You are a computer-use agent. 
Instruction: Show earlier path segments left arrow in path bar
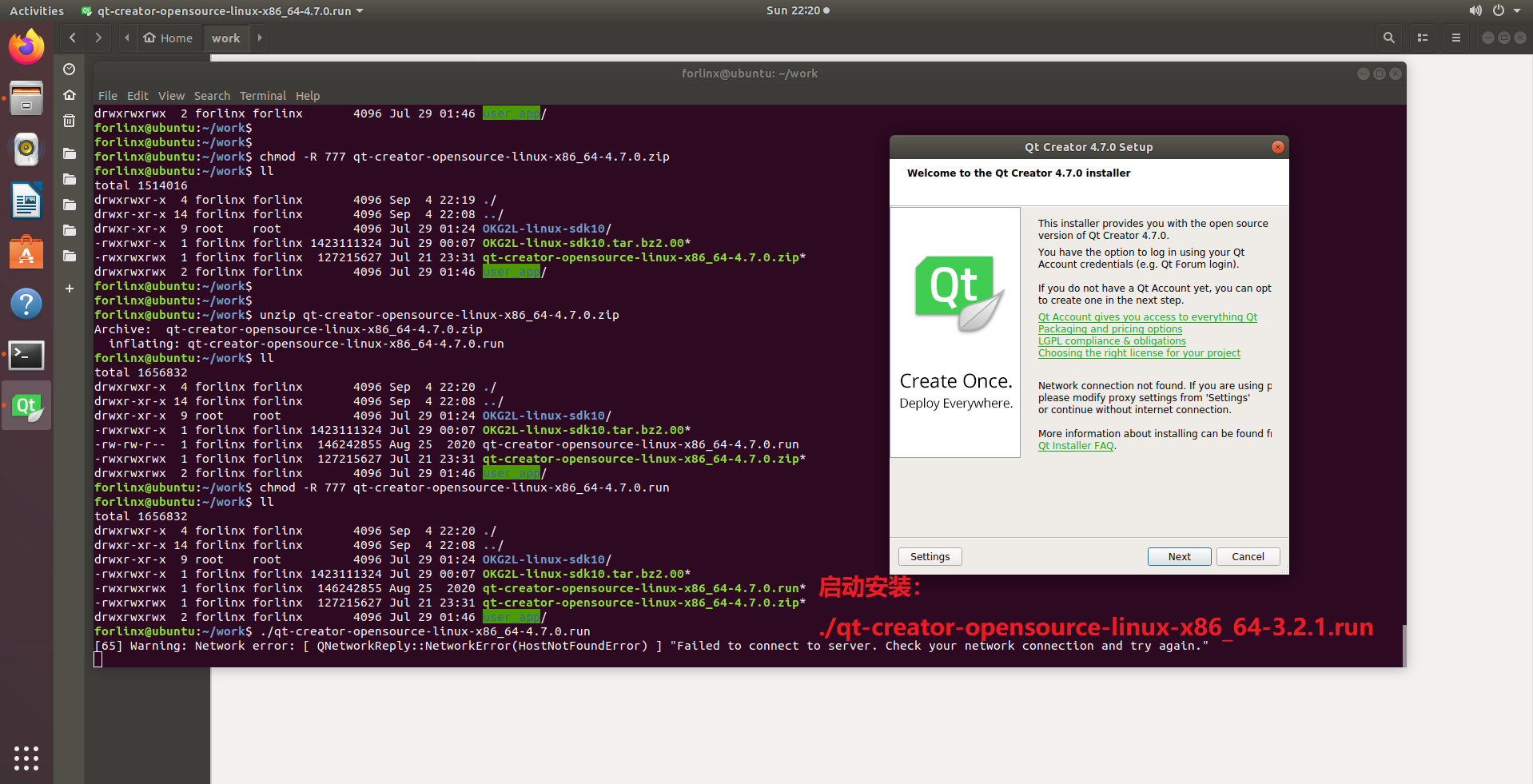tap(126, 38)
